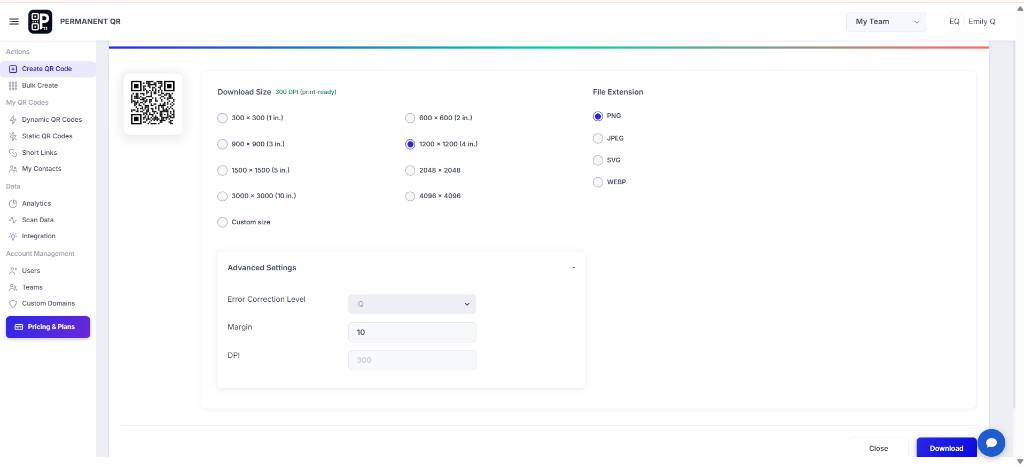Open the Emily Q profile menu

pyautogui.click(x=982, y=22)
